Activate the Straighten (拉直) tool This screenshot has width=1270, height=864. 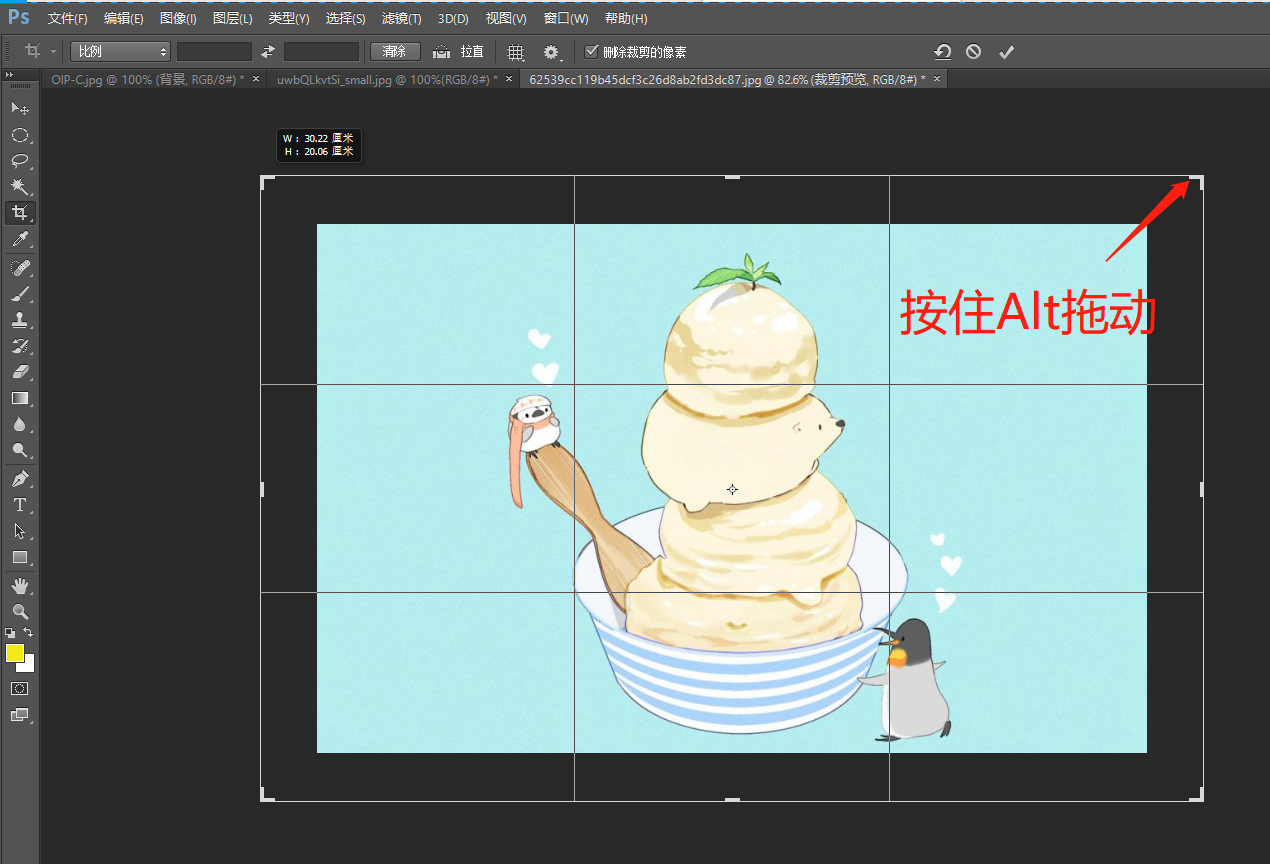pyautogui.click(x=458, y=52)
